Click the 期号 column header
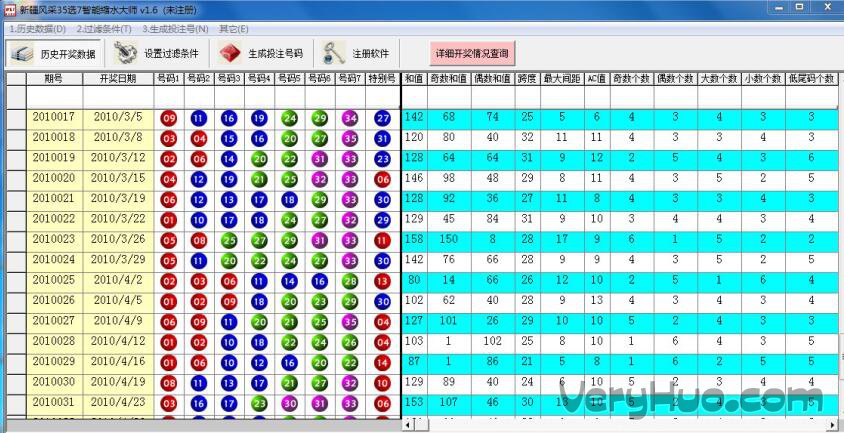The width and height of the screenshot is (844, 433). coord(54,79)
